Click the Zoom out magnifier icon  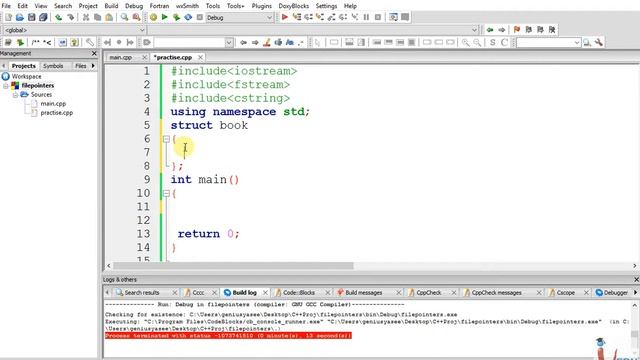coord(477,42)
